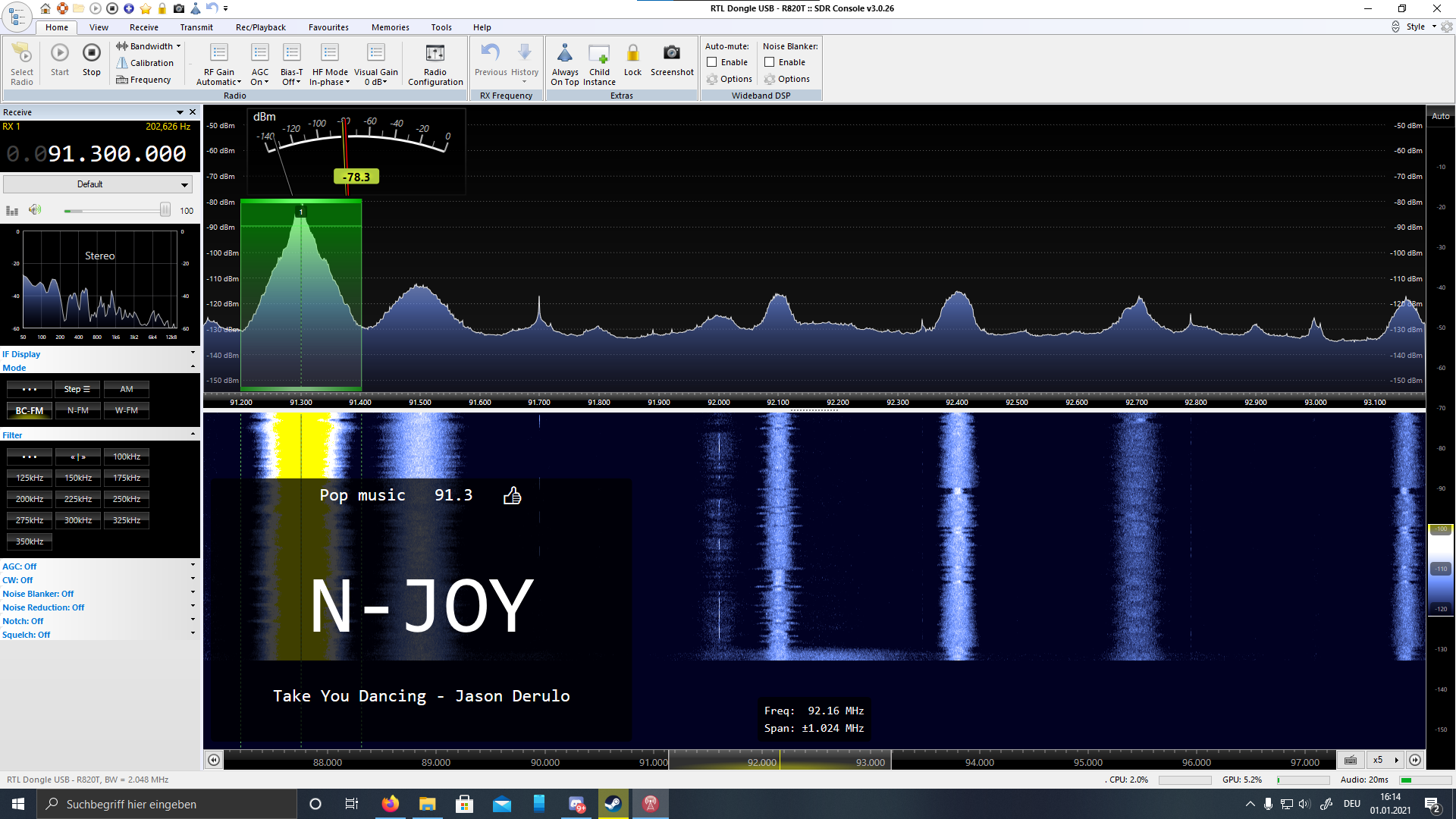
Task: Mute audio with speaker icon
Action: click(x=35, y=210)
